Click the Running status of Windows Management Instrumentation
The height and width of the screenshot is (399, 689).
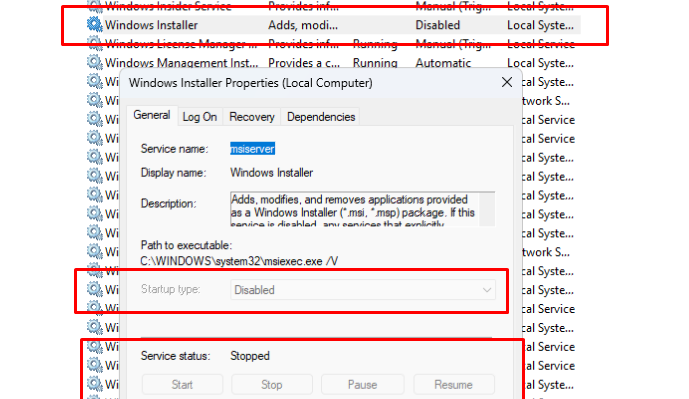(375, 63)
